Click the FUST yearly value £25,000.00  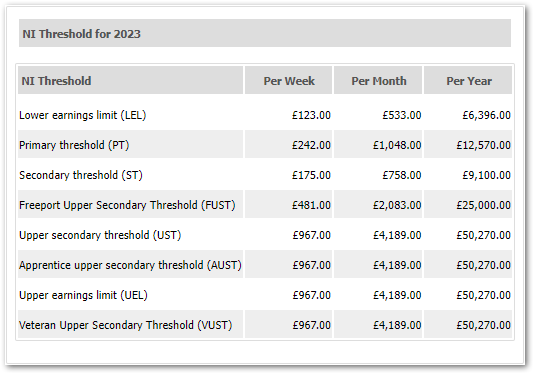click(484, 205)
